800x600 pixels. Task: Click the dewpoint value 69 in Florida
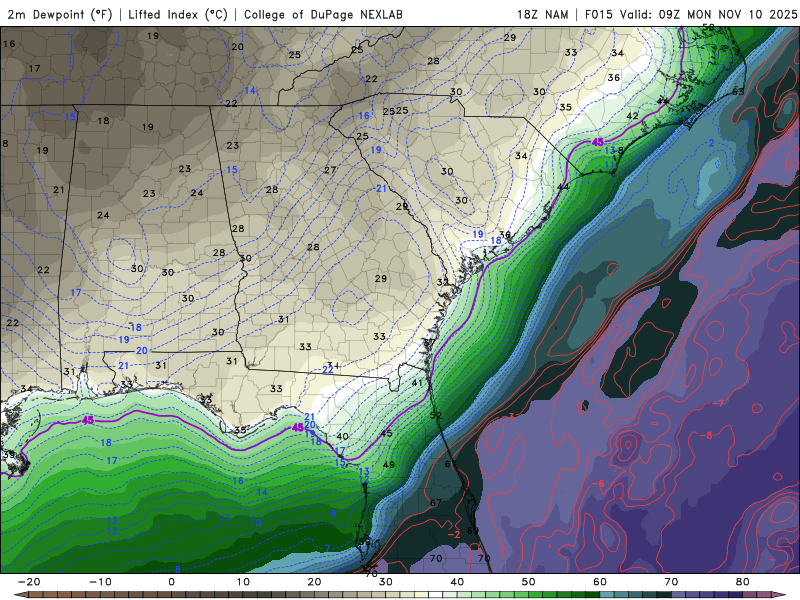tap(472, 531)
